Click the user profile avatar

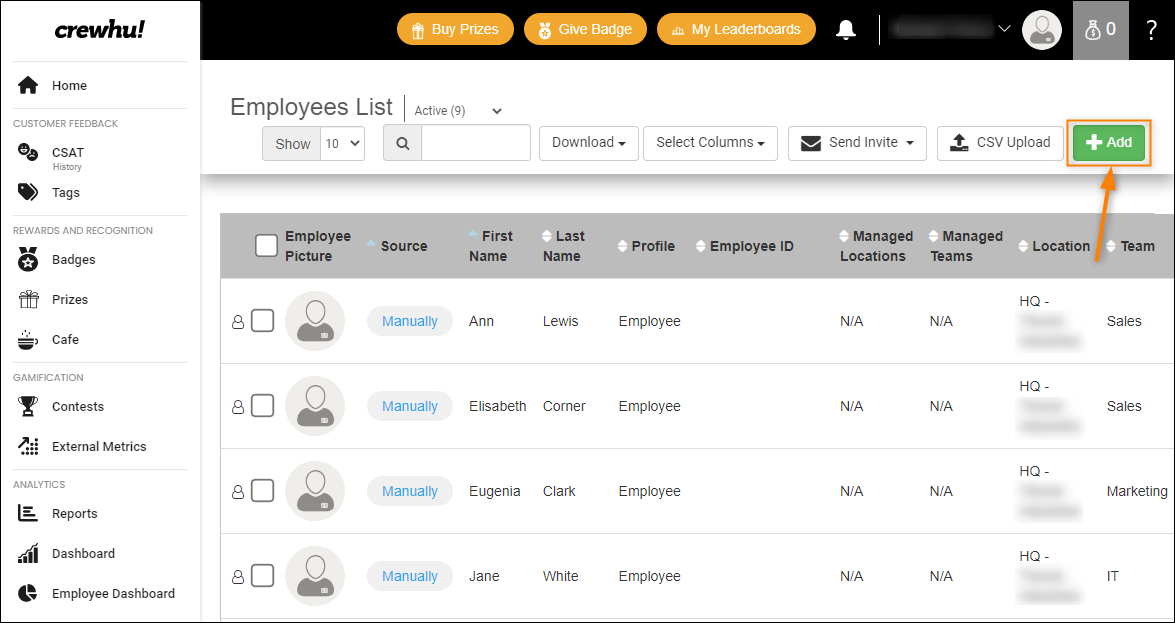[1042, 30]
